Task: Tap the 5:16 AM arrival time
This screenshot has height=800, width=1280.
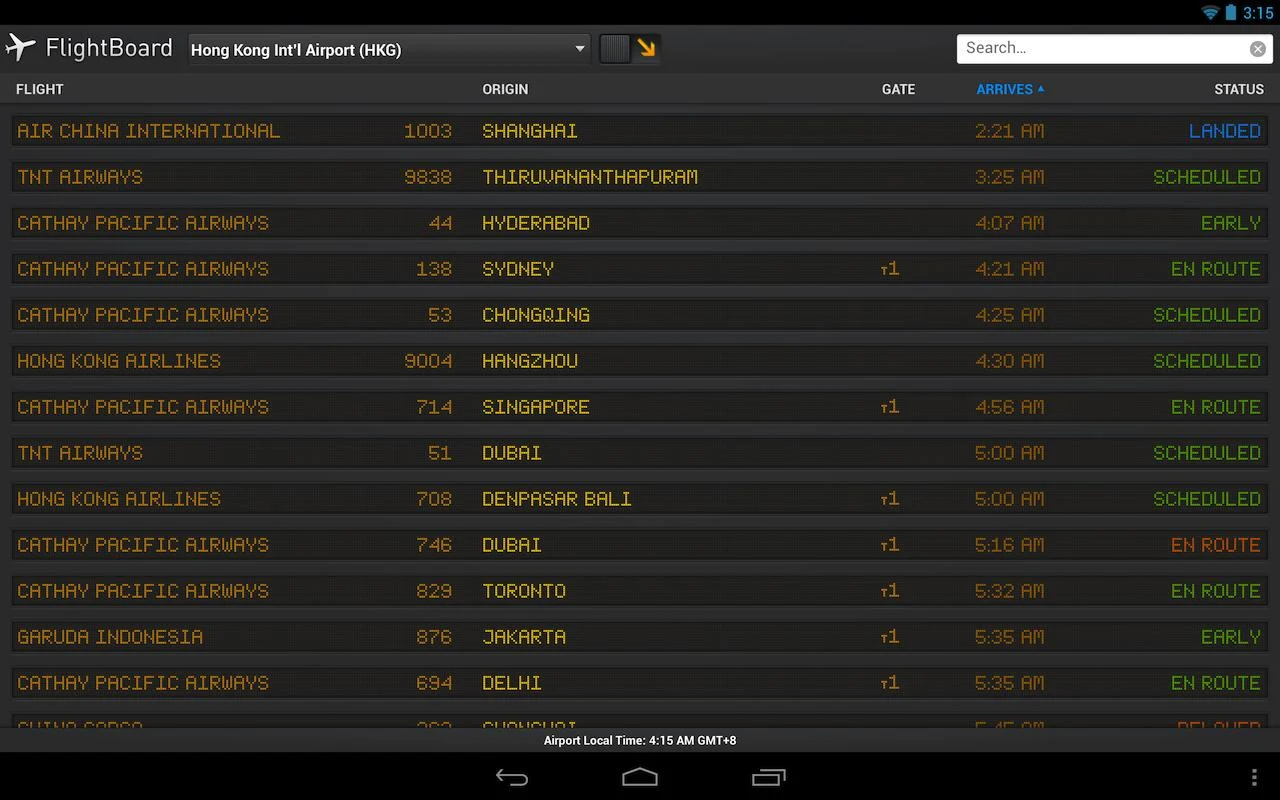Action: click(1010, 545)
